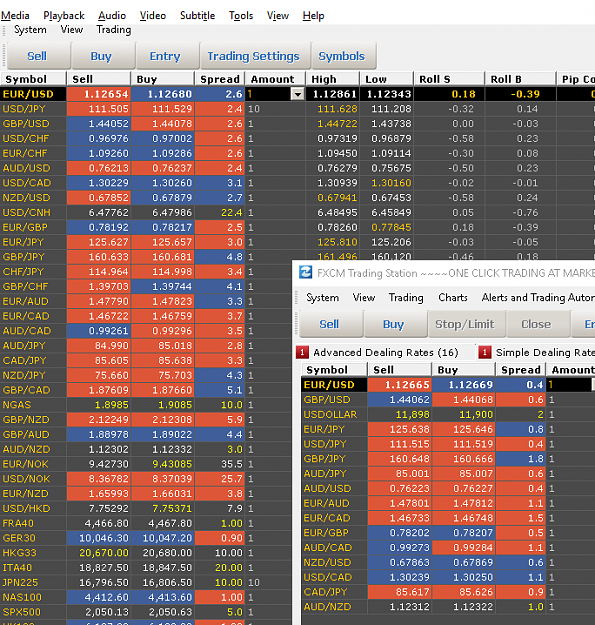This screenshot has height=625, width=595.
Task: Open the Help menu
Action: point(313,16)
